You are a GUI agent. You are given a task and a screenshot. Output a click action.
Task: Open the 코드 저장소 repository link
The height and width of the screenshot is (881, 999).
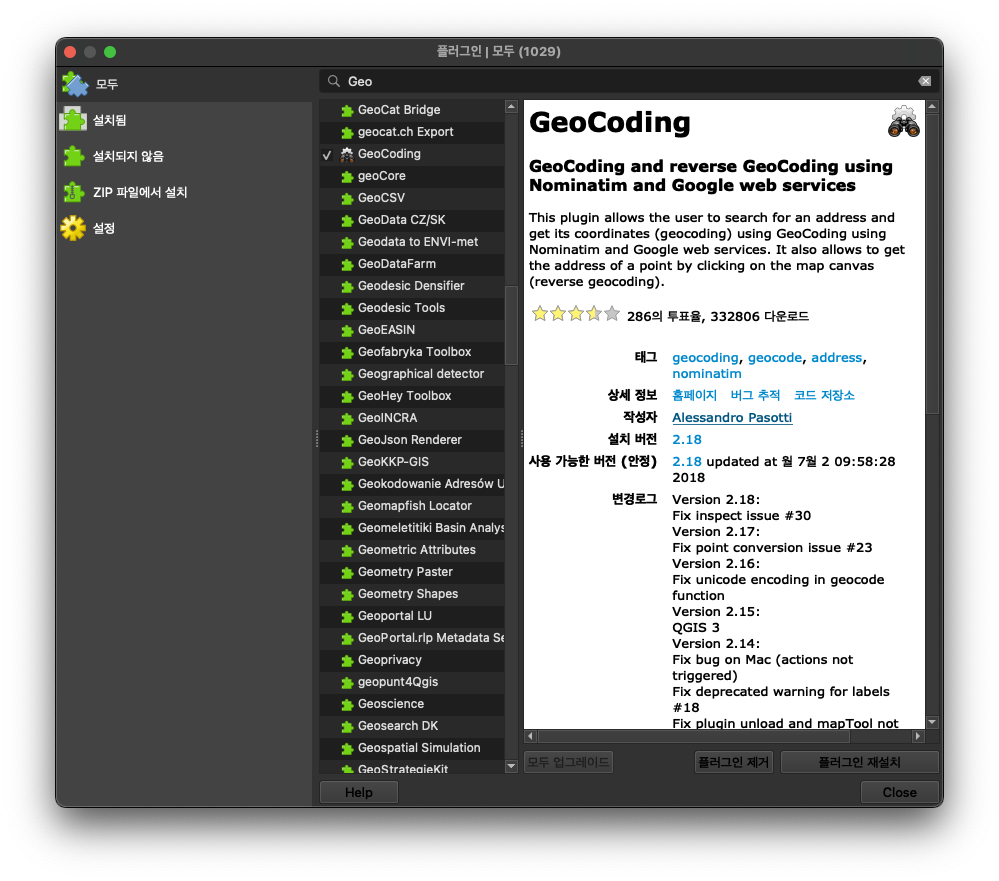(x=824, y=395)
